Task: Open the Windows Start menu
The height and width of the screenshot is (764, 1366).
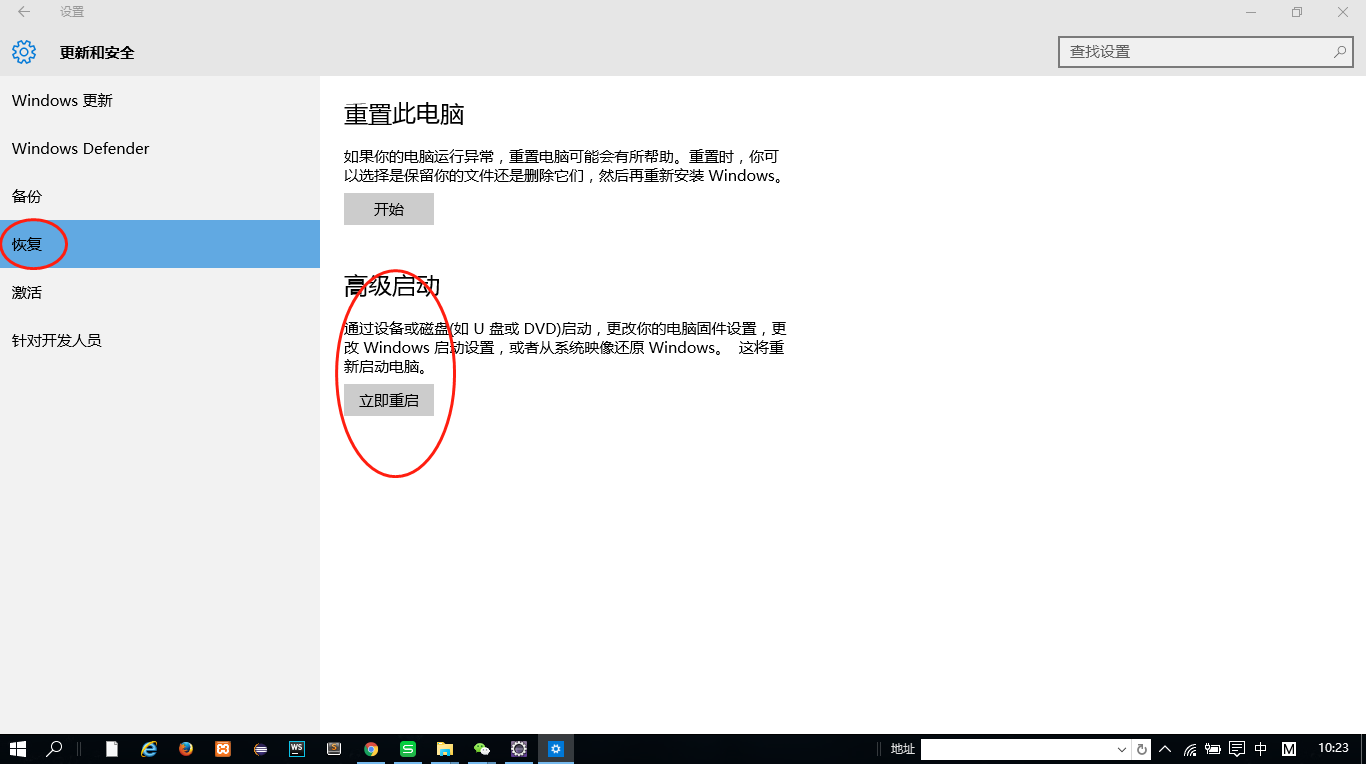Action: tap(18, 748)
